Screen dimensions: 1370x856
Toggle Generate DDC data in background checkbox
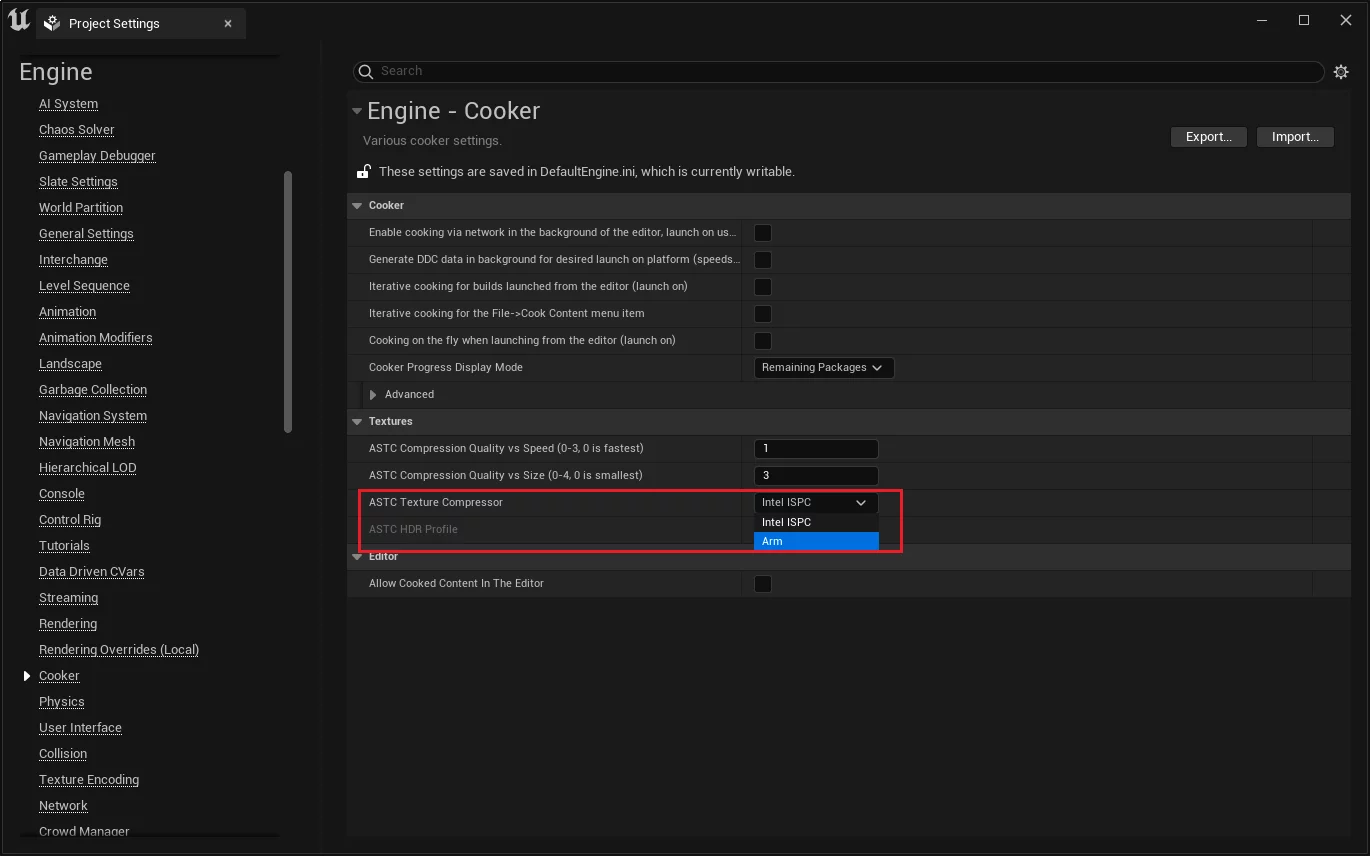[x=762, y=260]
